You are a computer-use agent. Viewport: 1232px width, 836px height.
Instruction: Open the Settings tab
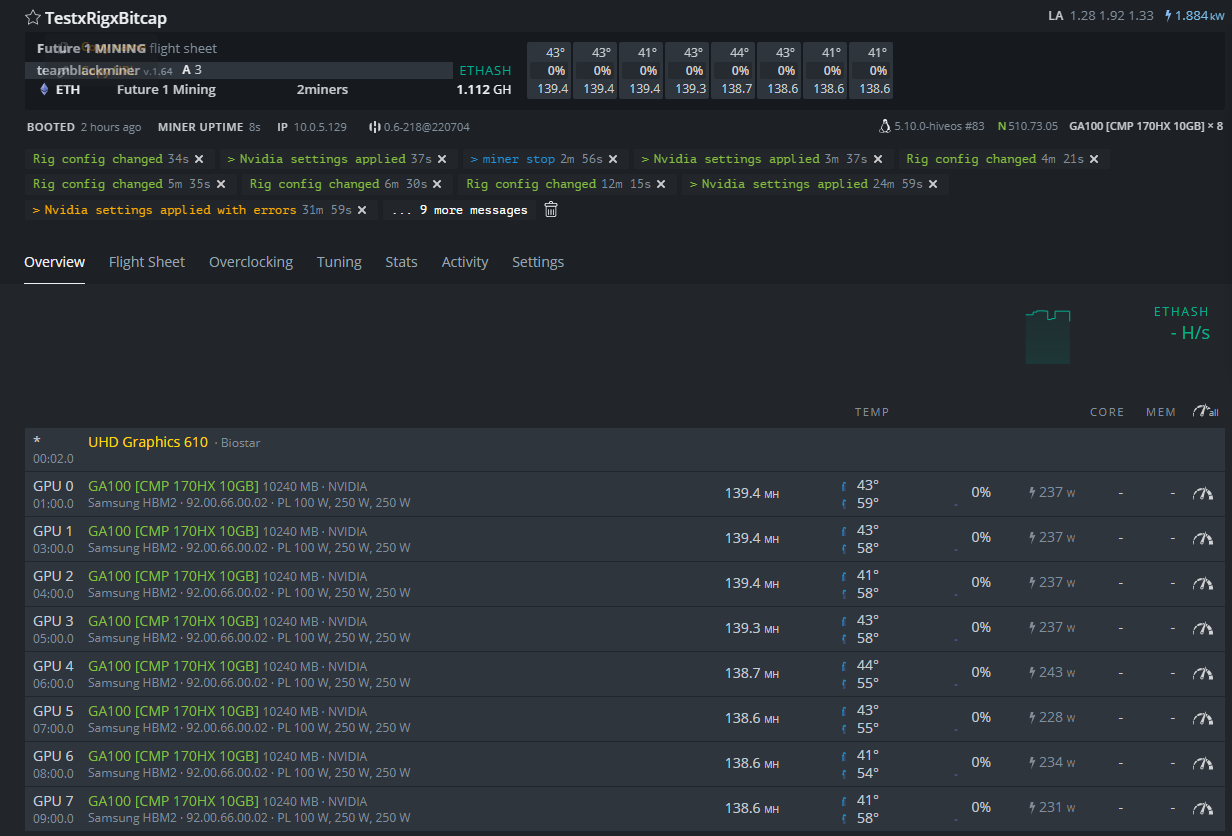coord(538,261)
